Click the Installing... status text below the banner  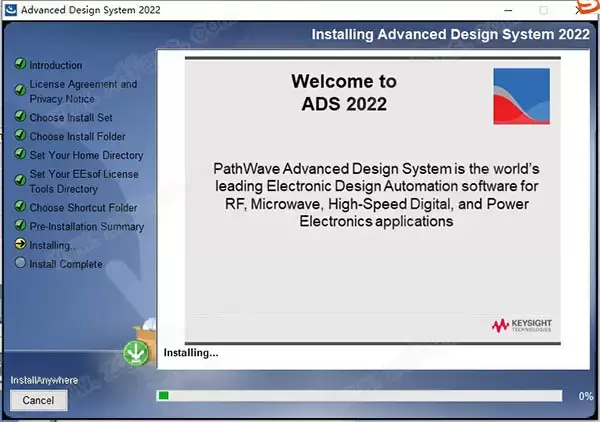pos(191,352)
